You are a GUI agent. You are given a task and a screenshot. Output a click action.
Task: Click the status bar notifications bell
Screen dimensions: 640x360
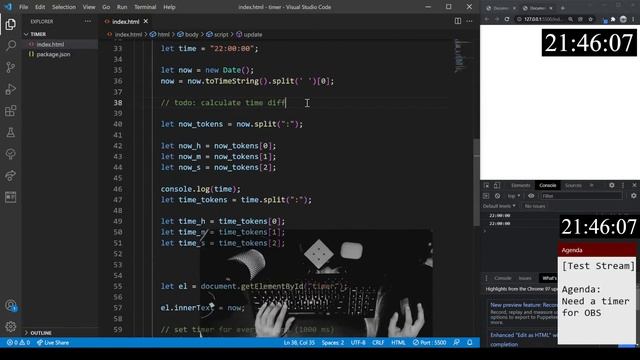coord(470,342)
